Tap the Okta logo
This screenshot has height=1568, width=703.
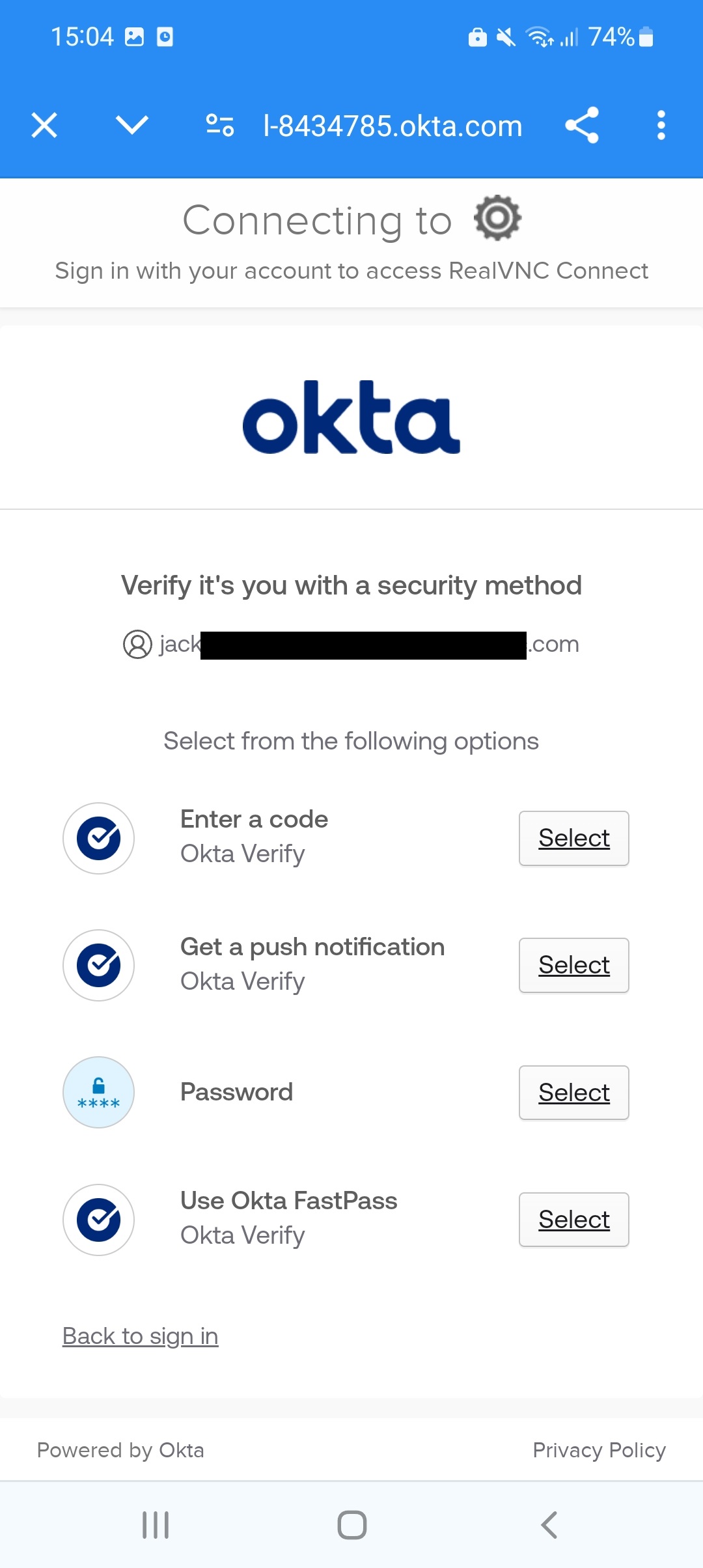pyautogui.click(x=351, y=417)
